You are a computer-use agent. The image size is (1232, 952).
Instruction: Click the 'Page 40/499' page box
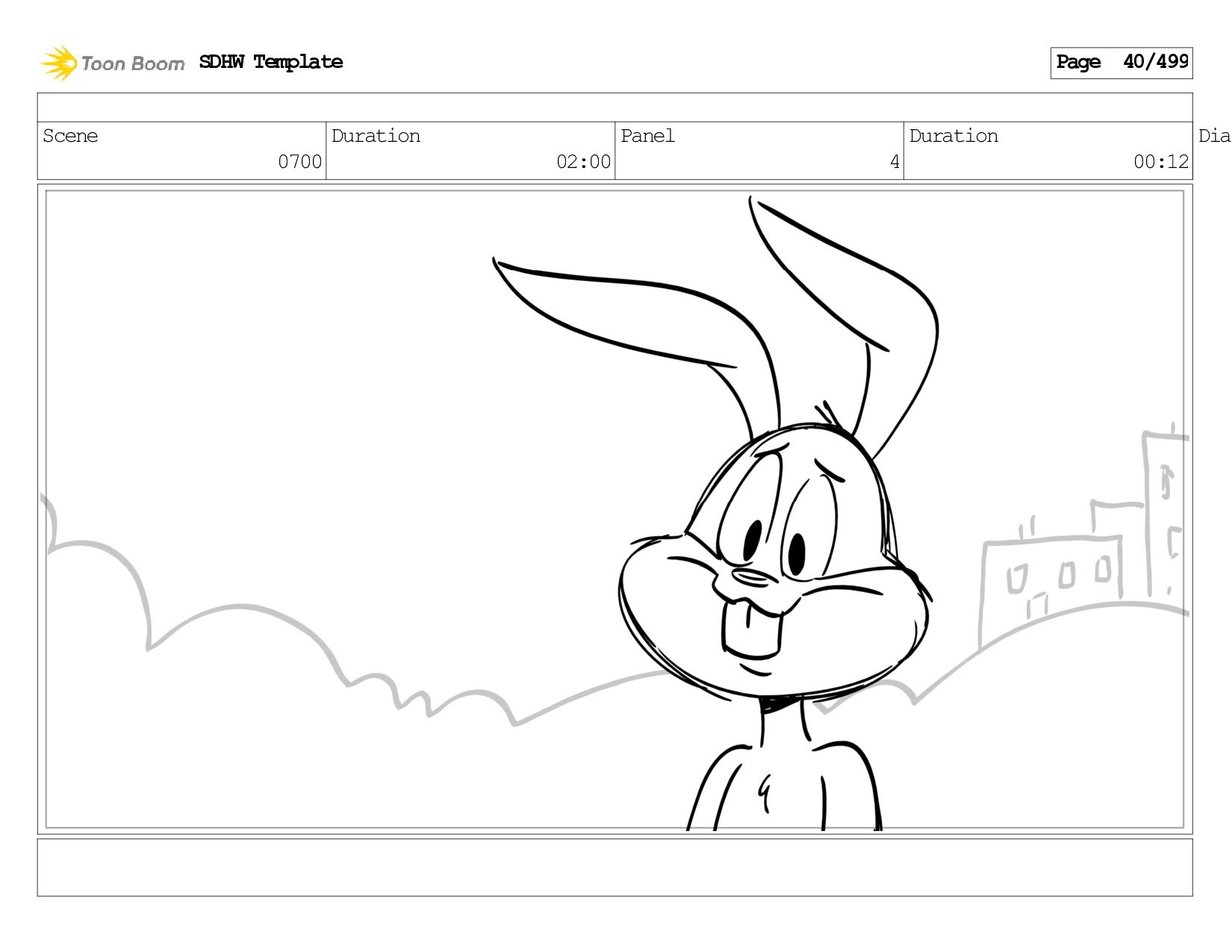[1121, 63]
